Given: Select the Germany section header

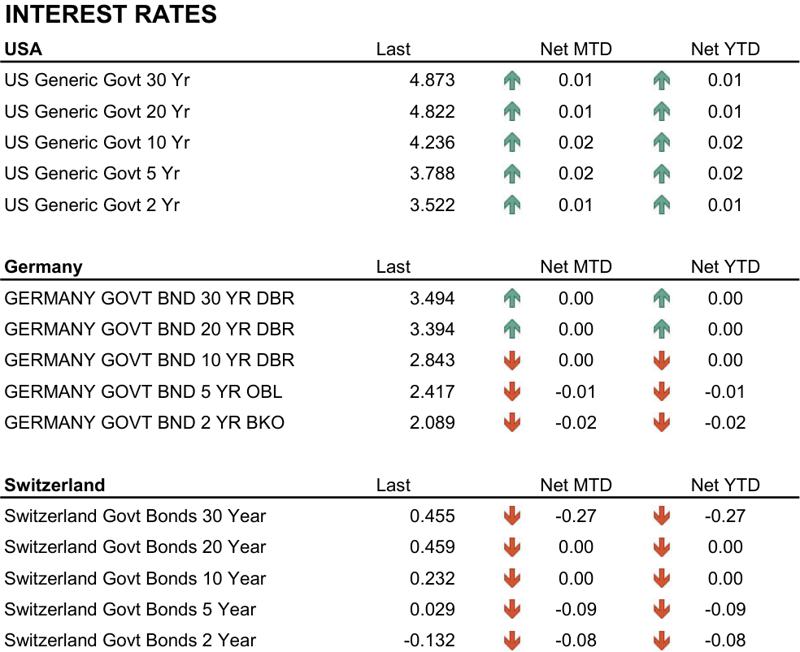Looking at the screenshot, I should click(x=43, y=267).
